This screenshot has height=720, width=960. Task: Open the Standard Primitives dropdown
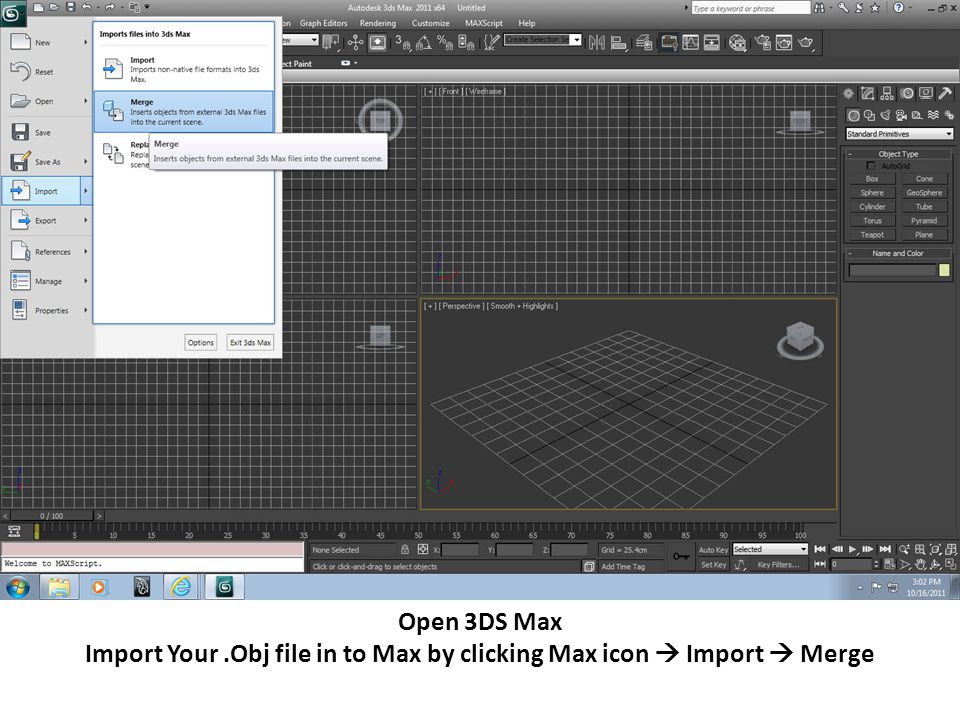899,134
